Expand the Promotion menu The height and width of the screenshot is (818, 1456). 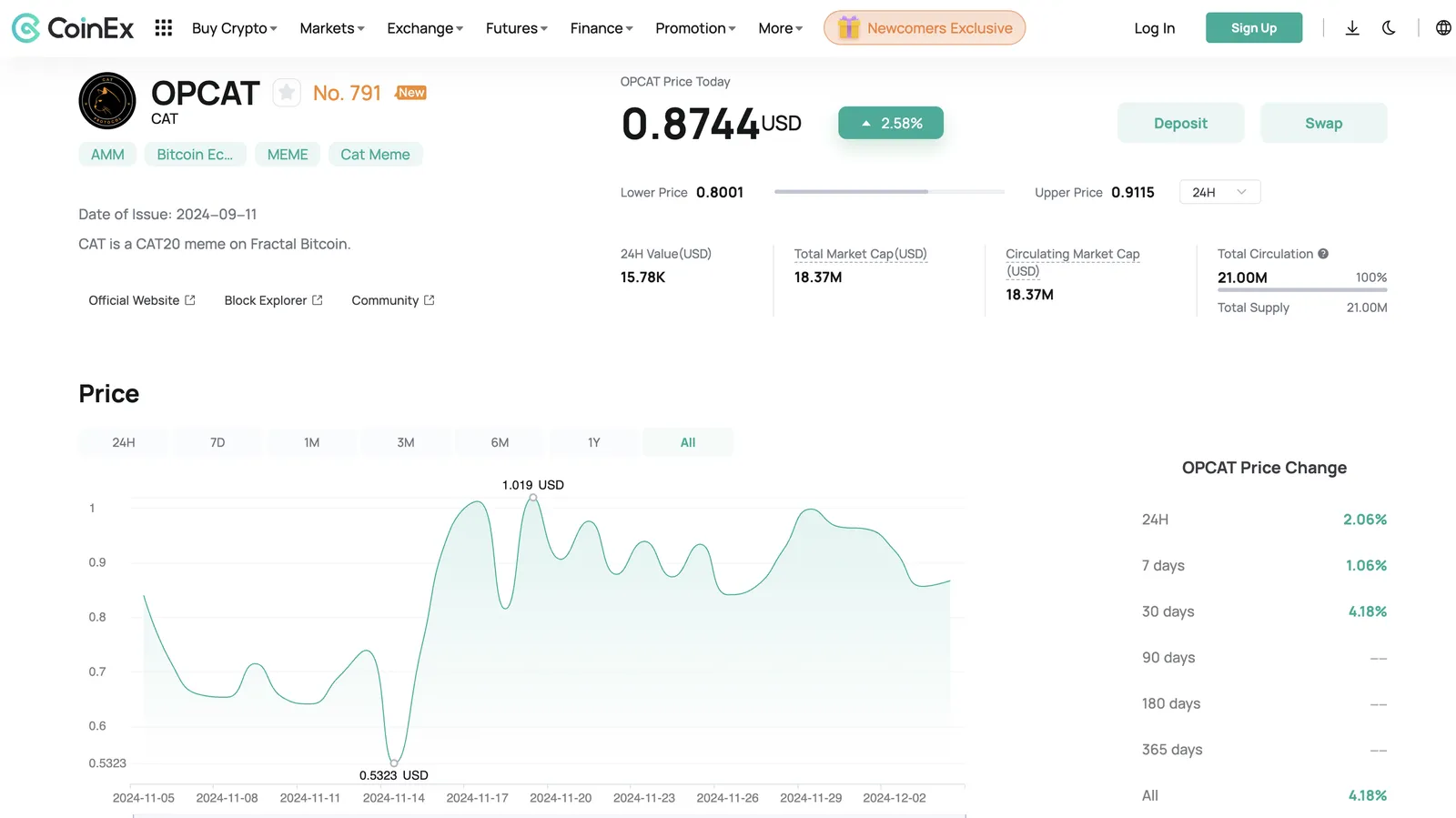point(695,28)
